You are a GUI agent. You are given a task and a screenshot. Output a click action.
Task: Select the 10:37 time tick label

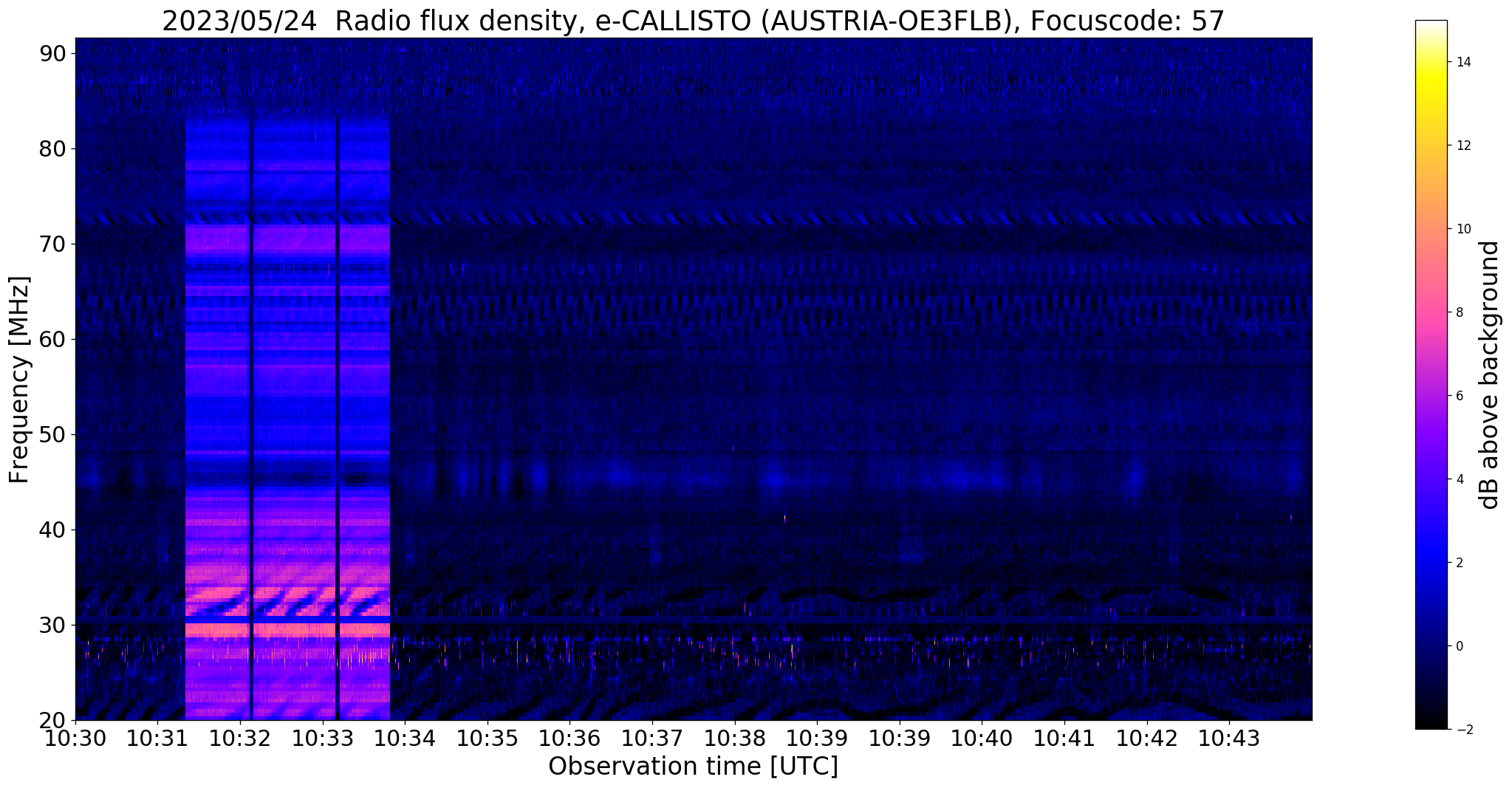pyautogui.click(x=652, y=738)
